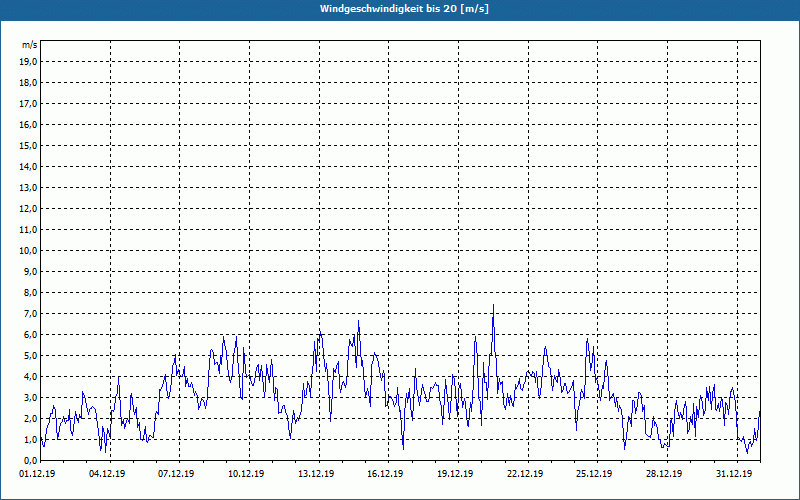Screen dimensions: 800x500
Task: Select the '28.12.19' date label
Action: coord(664,474)
